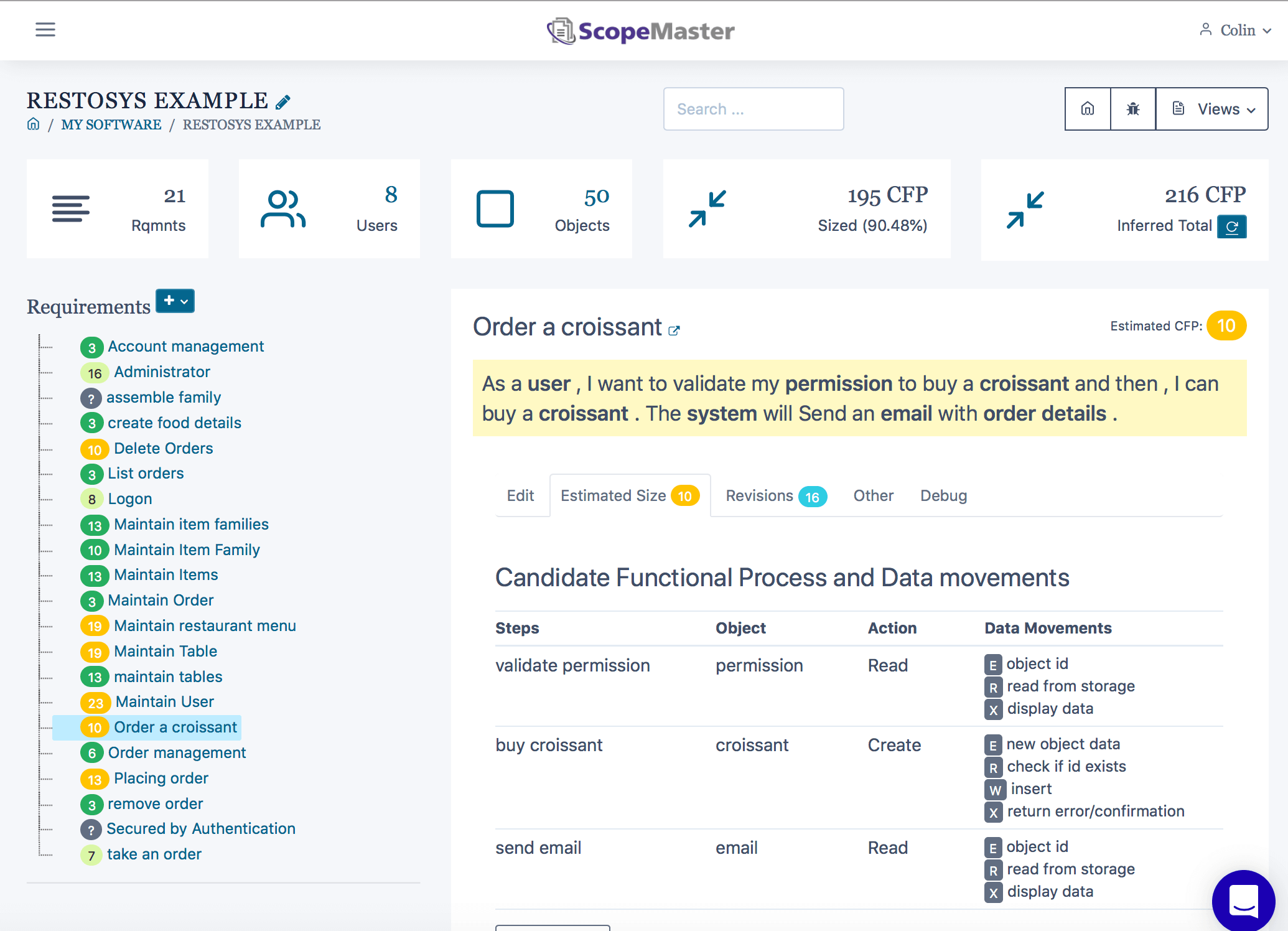Select Order a croissant requirement
1288x931 pixels.
175,727
